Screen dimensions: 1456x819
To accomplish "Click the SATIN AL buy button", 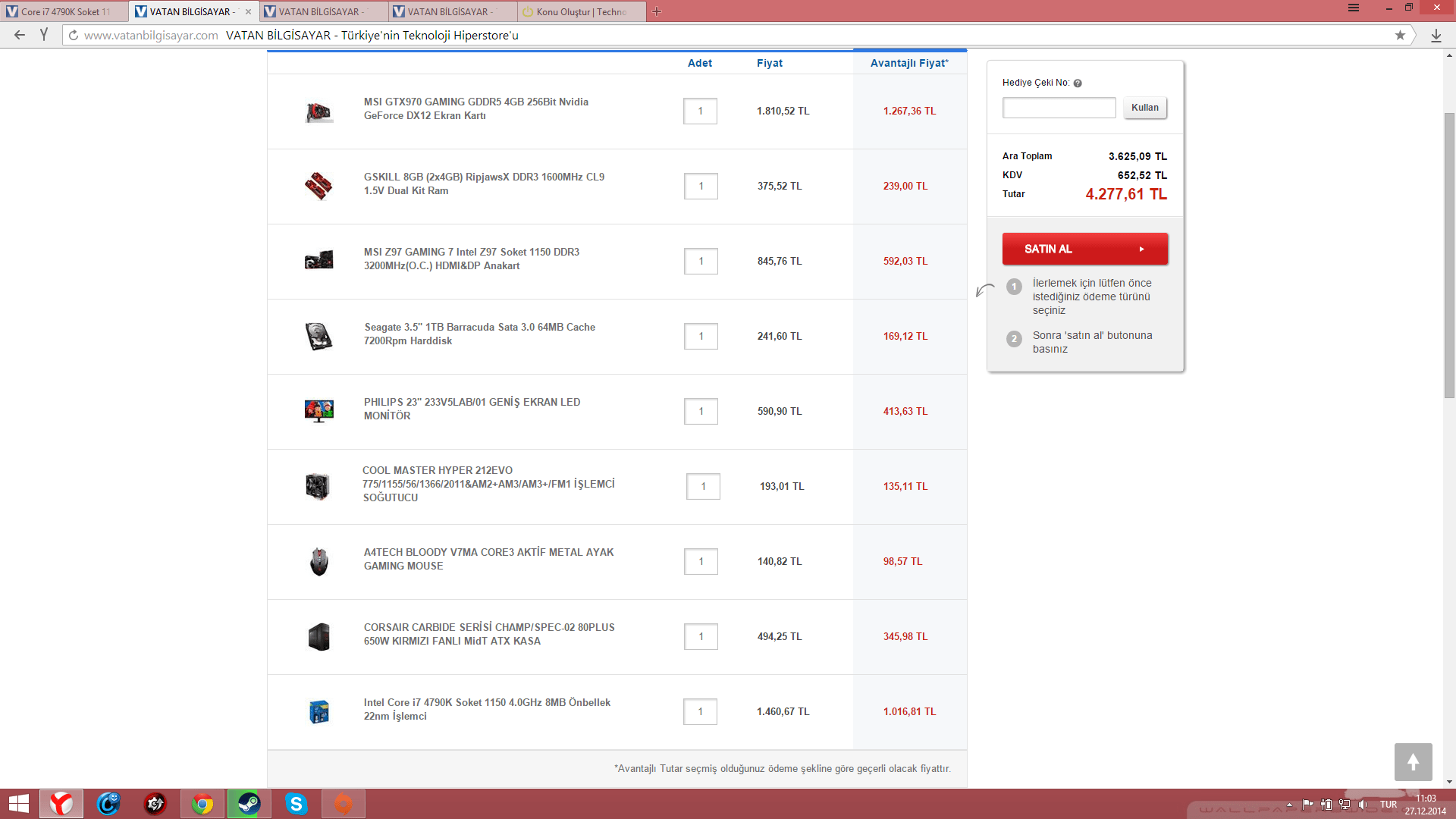I will 1084,249.
